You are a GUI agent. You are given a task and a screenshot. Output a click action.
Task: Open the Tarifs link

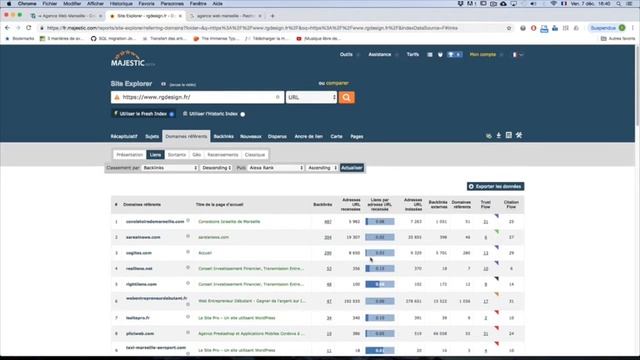413,54
